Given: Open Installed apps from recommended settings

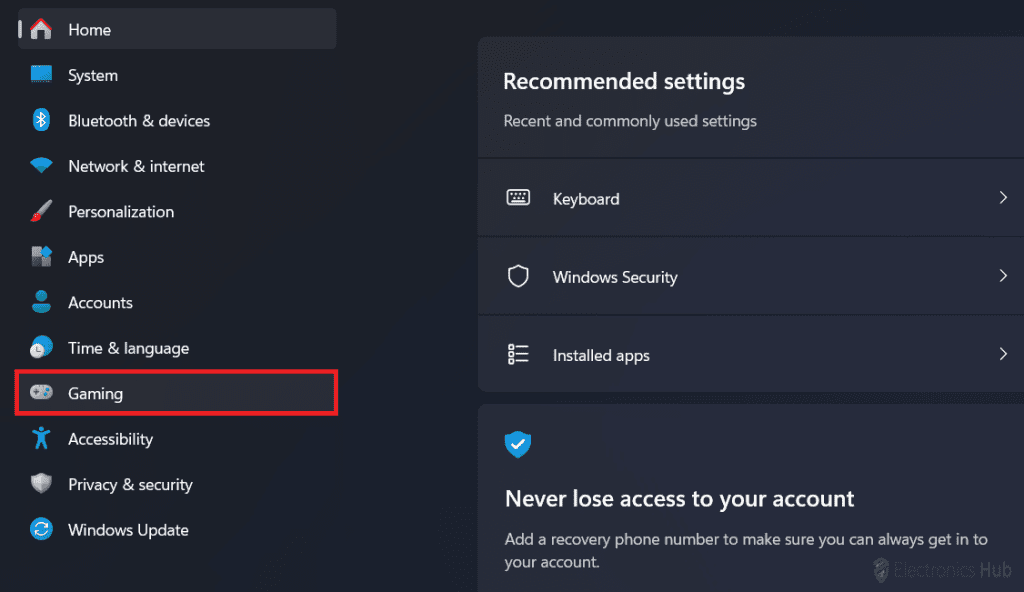Looking at the screenshot, I should 601,355.
